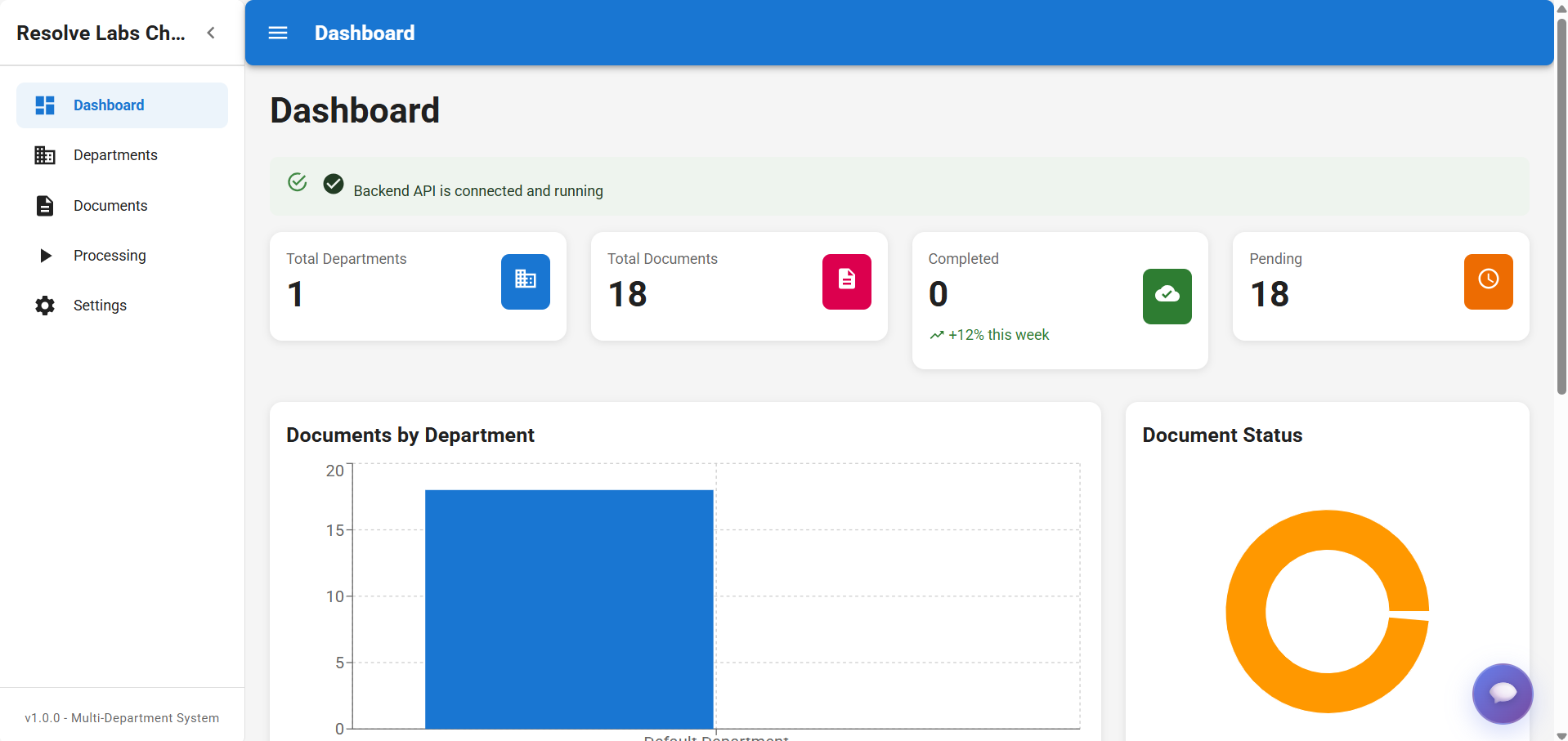Click the pink document icon on Total Documents card
This screenshot has width=1568, height=741.
pos(846,282)
